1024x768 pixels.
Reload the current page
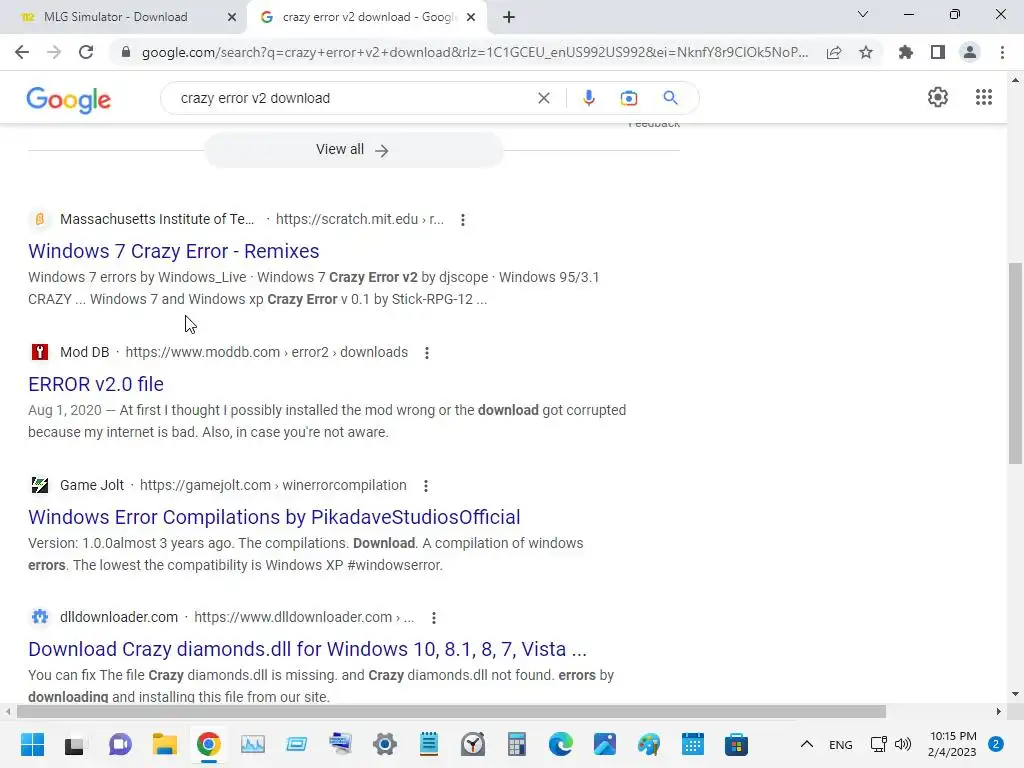pyautogui.click(x=86, y=52)
